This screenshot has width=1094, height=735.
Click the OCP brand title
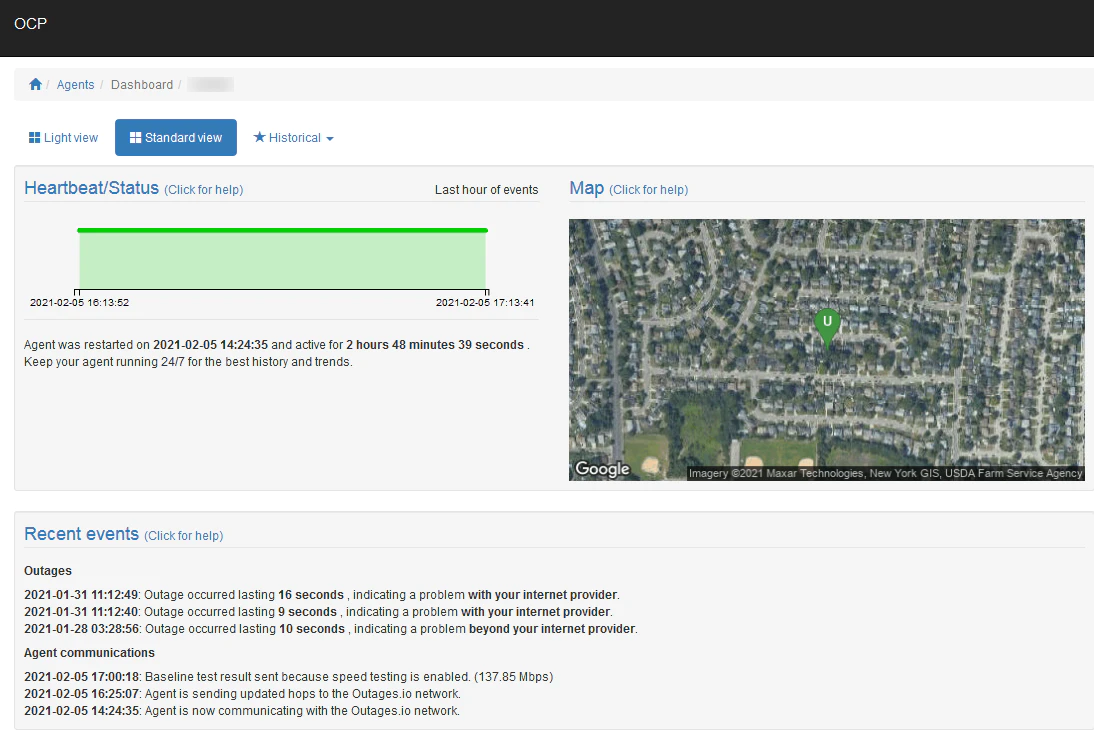click(x=31, y=24)
